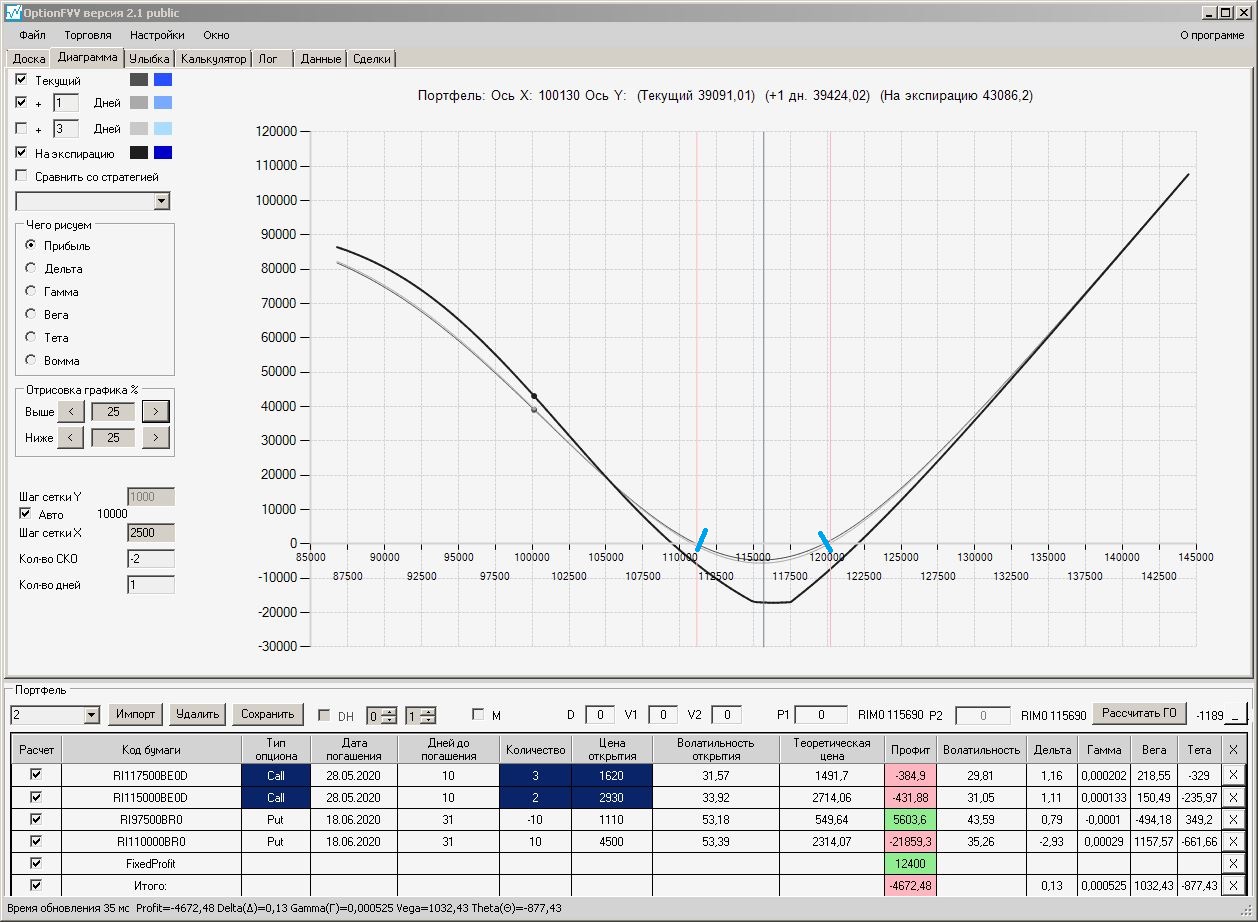Screen dimensions: 1258x922
Task: Remove the RI110000BR0 Put row via X
Action: (1232, 842)
